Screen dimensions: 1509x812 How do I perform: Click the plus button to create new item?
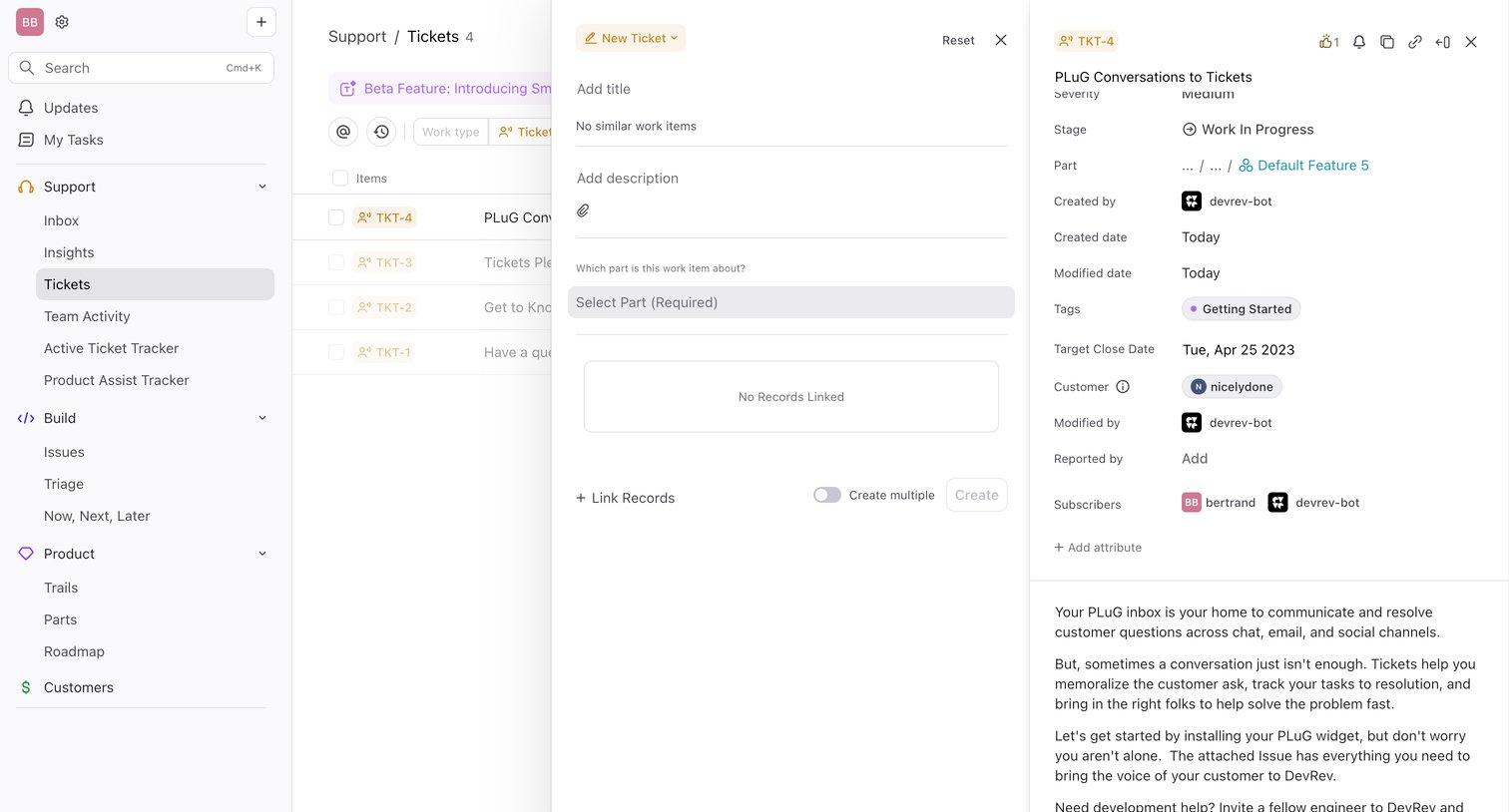pos(261,22)
